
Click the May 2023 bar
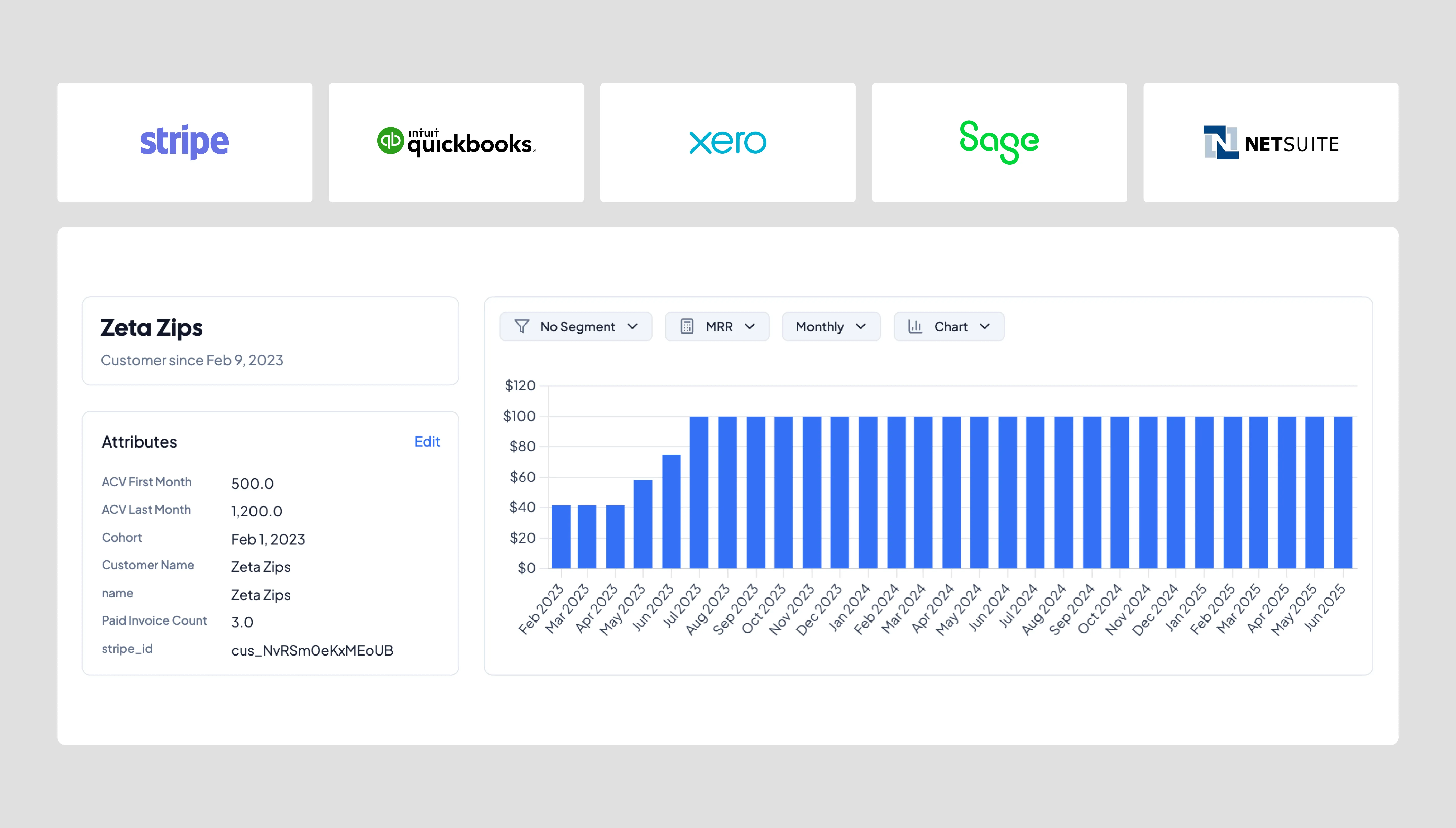click(643, 523)
